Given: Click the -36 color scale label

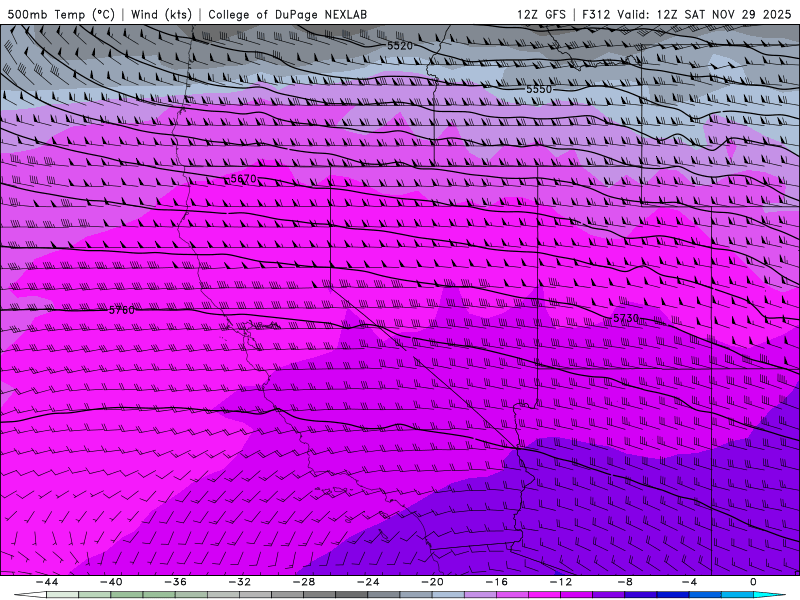Looking at the screenshot, I should (176, 582).
